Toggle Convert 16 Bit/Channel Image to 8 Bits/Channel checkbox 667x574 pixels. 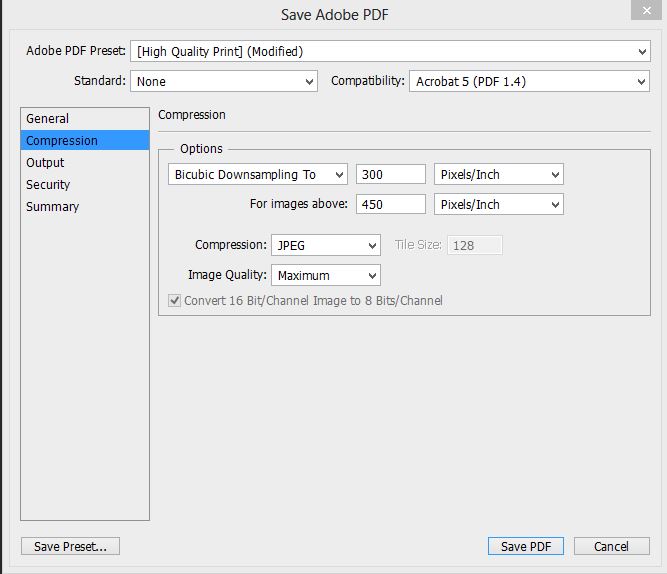point(174,300)
